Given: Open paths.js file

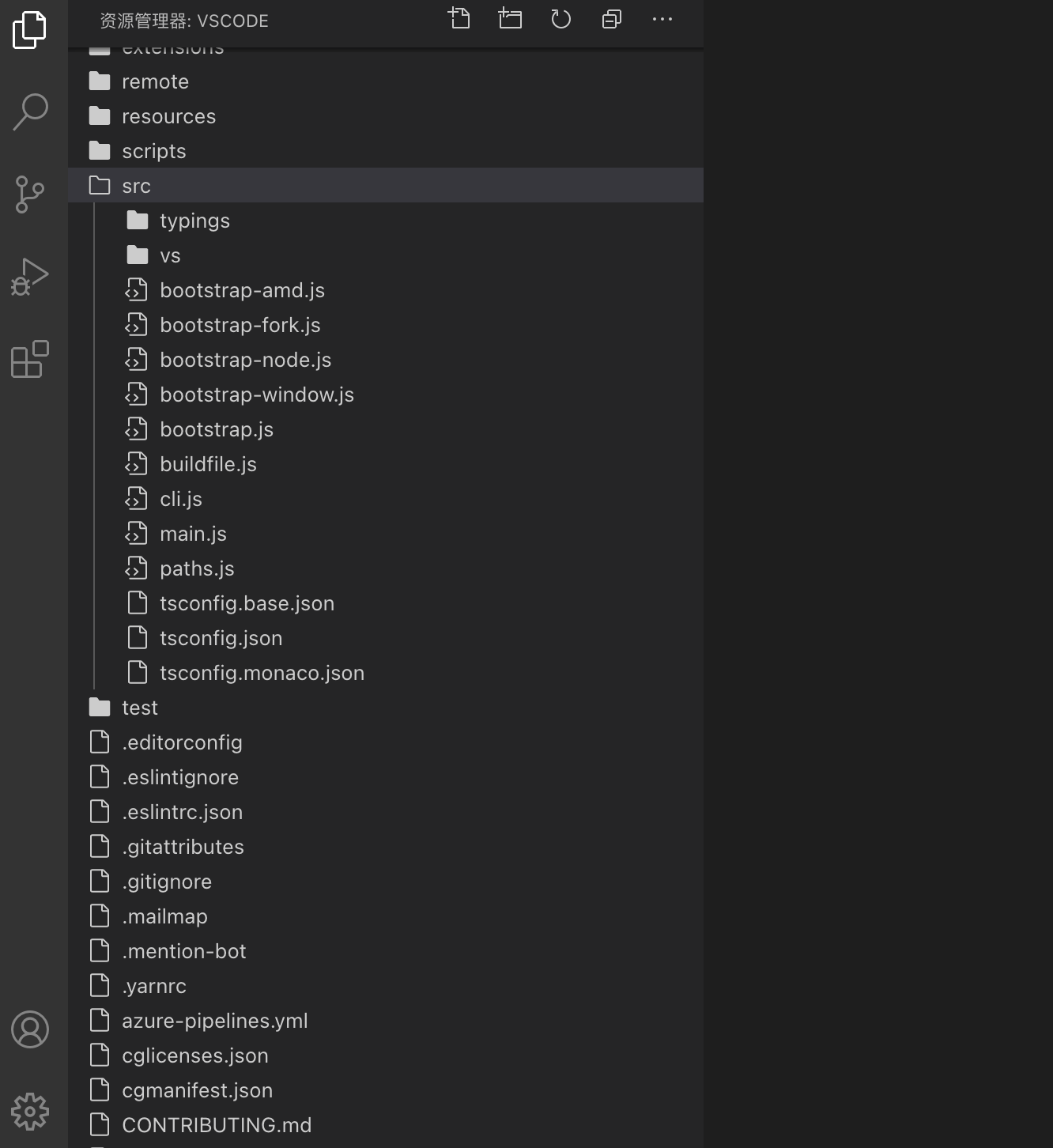Looking at the screenshot, I should coord(386,568).
